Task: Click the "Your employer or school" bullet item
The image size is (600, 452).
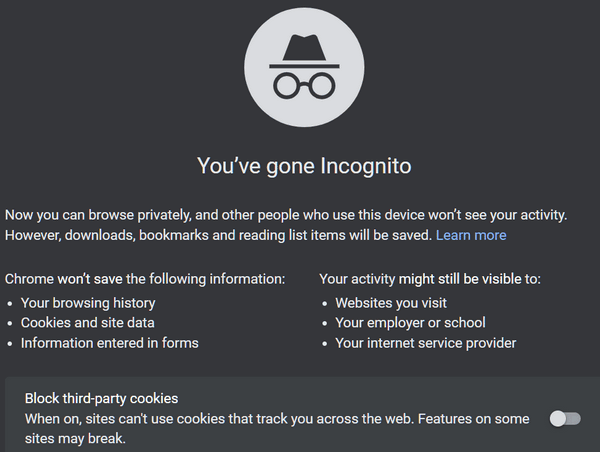Action: [x=410, y=323]
